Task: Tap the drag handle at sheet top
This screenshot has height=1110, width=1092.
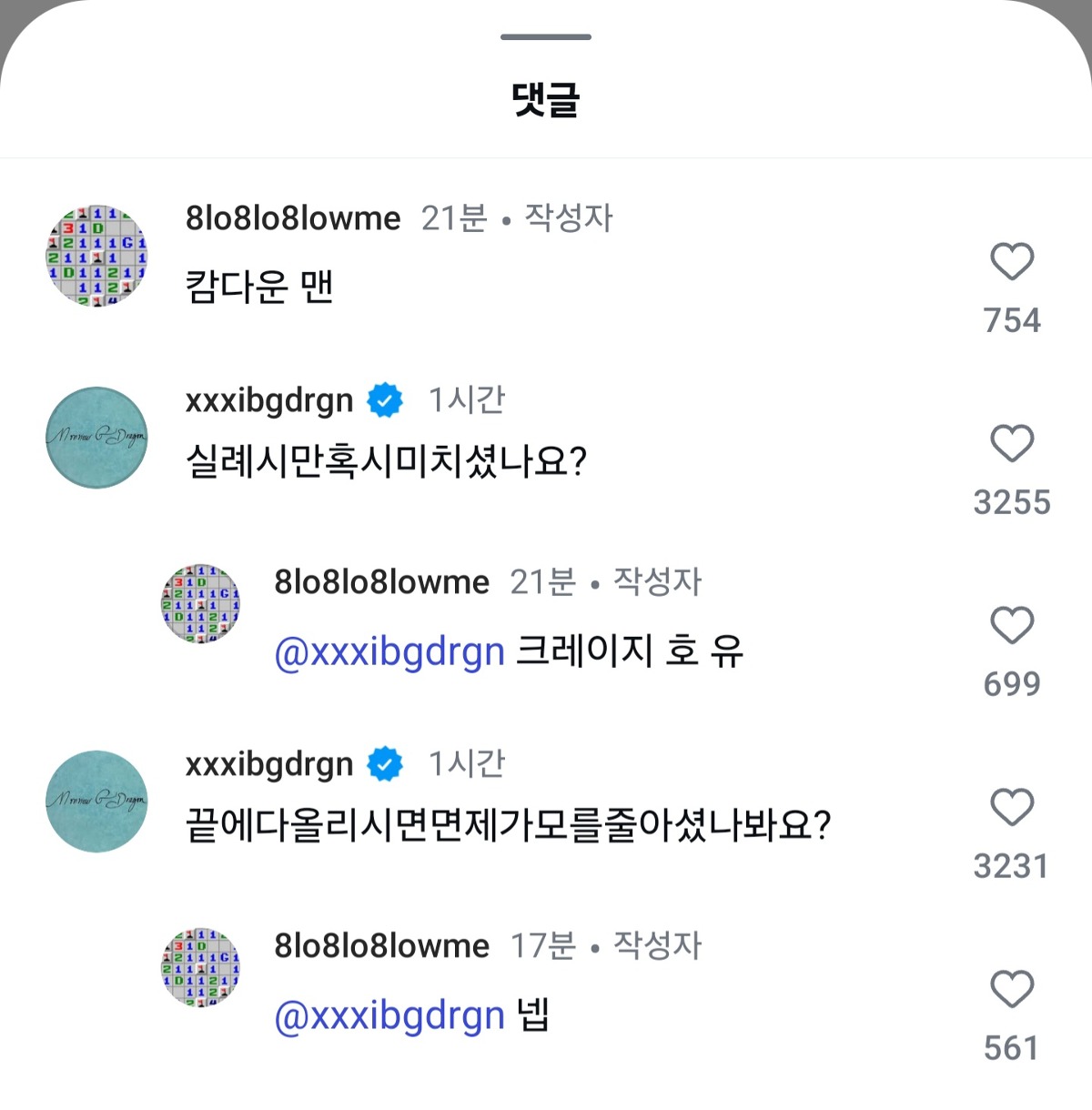Action: tap(546, 37)
